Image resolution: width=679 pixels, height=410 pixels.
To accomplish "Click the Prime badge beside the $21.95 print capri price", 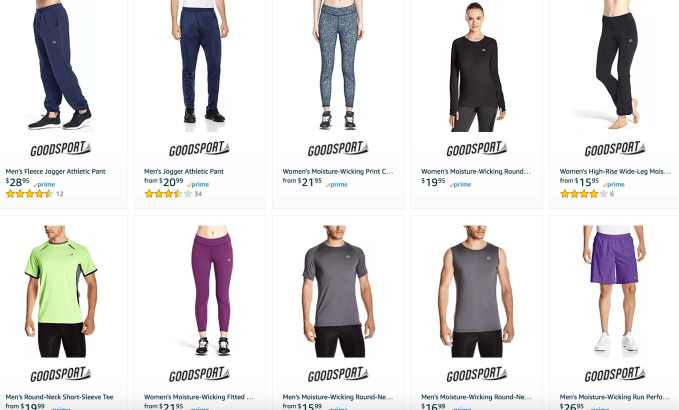I will (x=336, y=184).
